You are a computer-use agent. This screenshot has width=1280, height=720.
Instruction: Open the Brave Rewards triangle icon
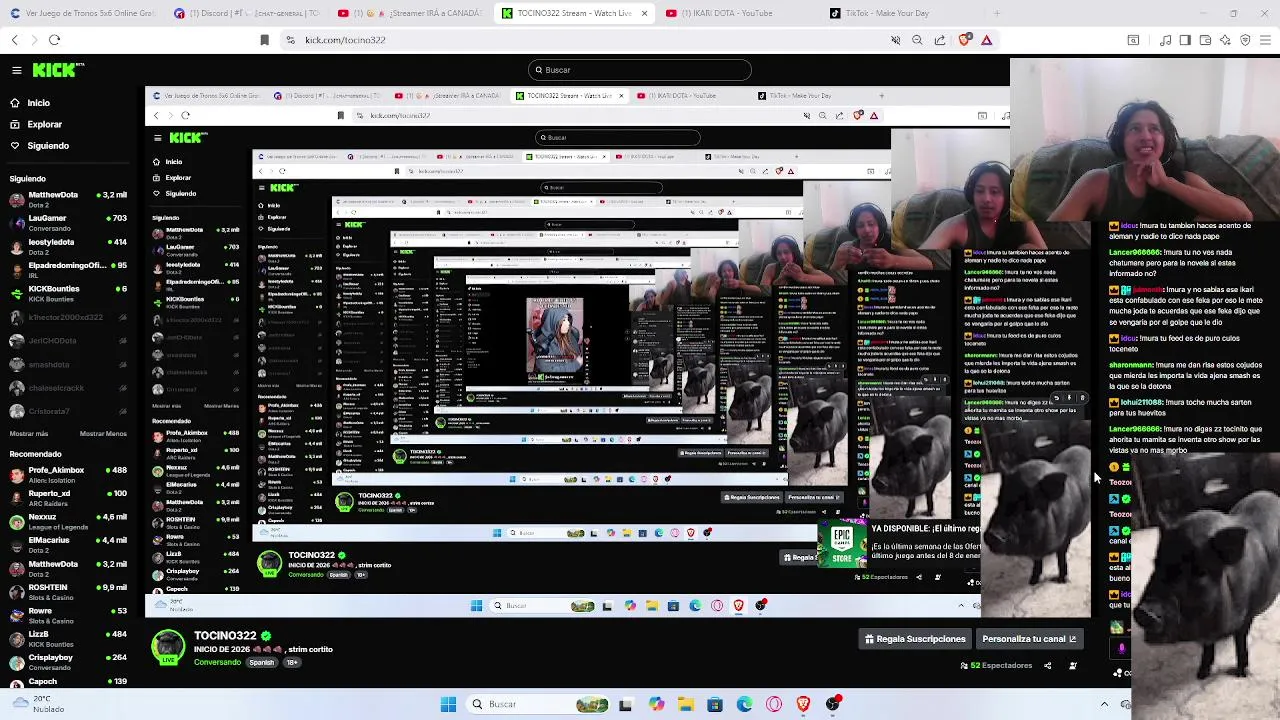coord(986,40)
